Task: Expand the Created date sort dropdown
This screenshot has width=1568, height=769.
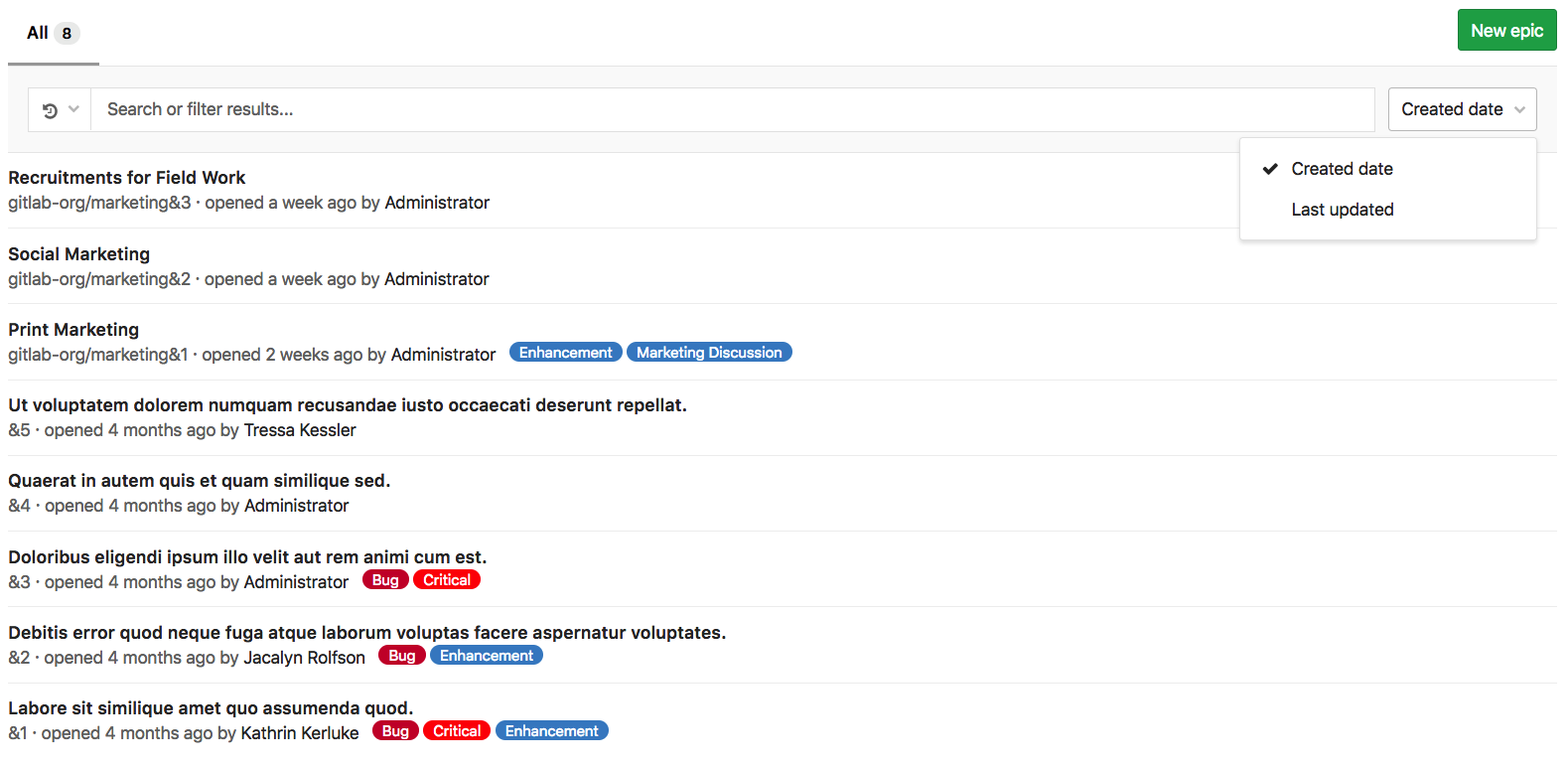Action: 1461,109
